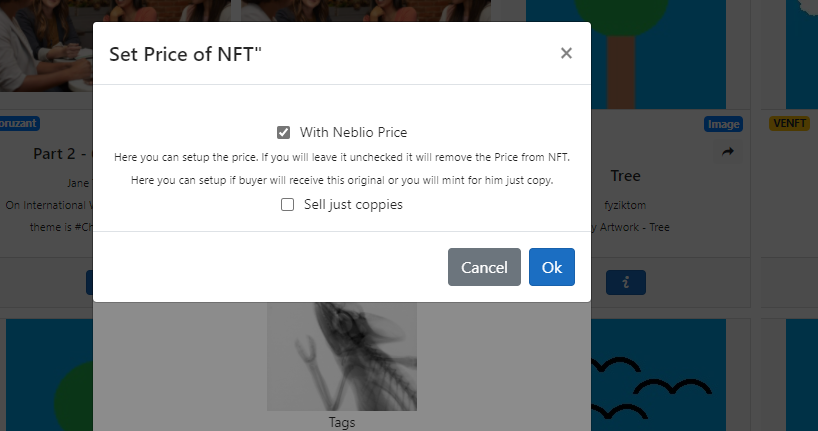Image resolution: width=818 pixels, height=431 pixels.
Task: Uncheck the With Neblio Price checkbox
Action: pyautogui.click(x=283, y=133)
